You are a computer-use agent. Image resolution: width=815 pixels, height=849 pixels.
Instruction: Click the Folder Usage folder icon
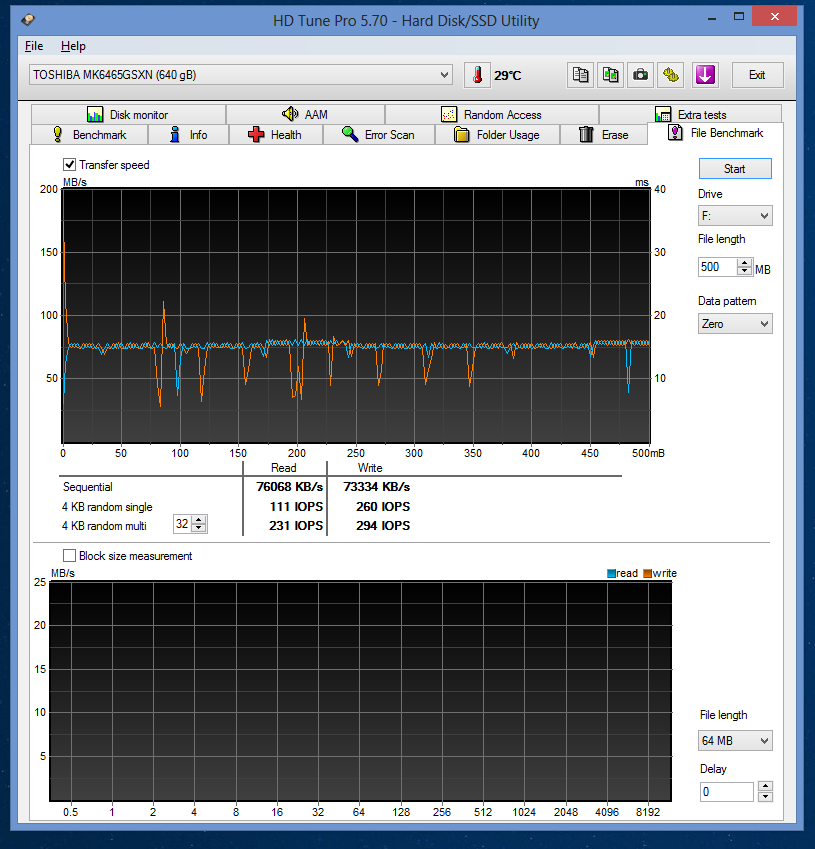[461, 134]
